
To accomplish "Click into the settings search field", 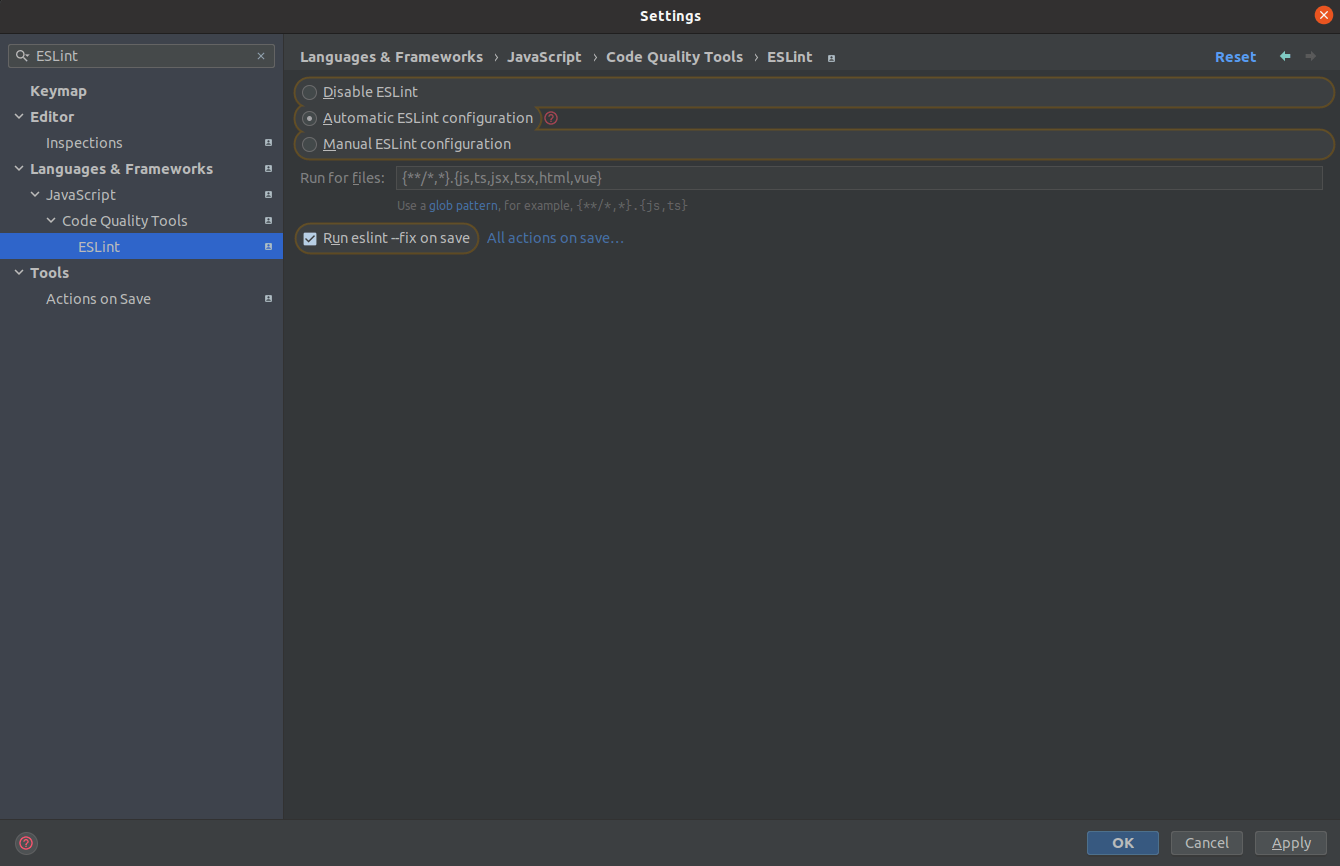I will click(141, 57).
